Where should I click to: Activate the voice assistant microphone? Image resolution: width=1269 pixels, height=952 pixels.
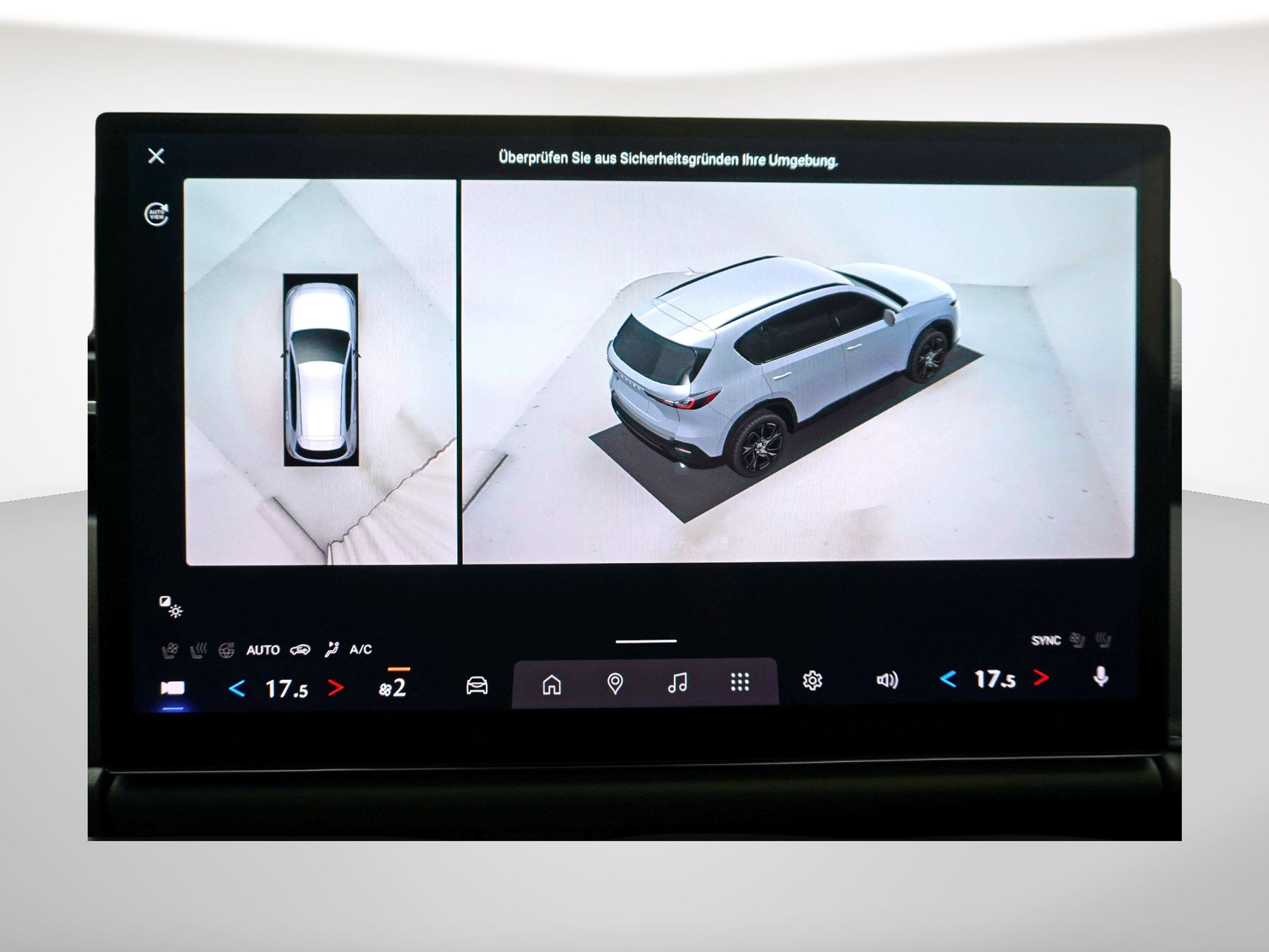pyautogui.click(x=1100, y=677)
